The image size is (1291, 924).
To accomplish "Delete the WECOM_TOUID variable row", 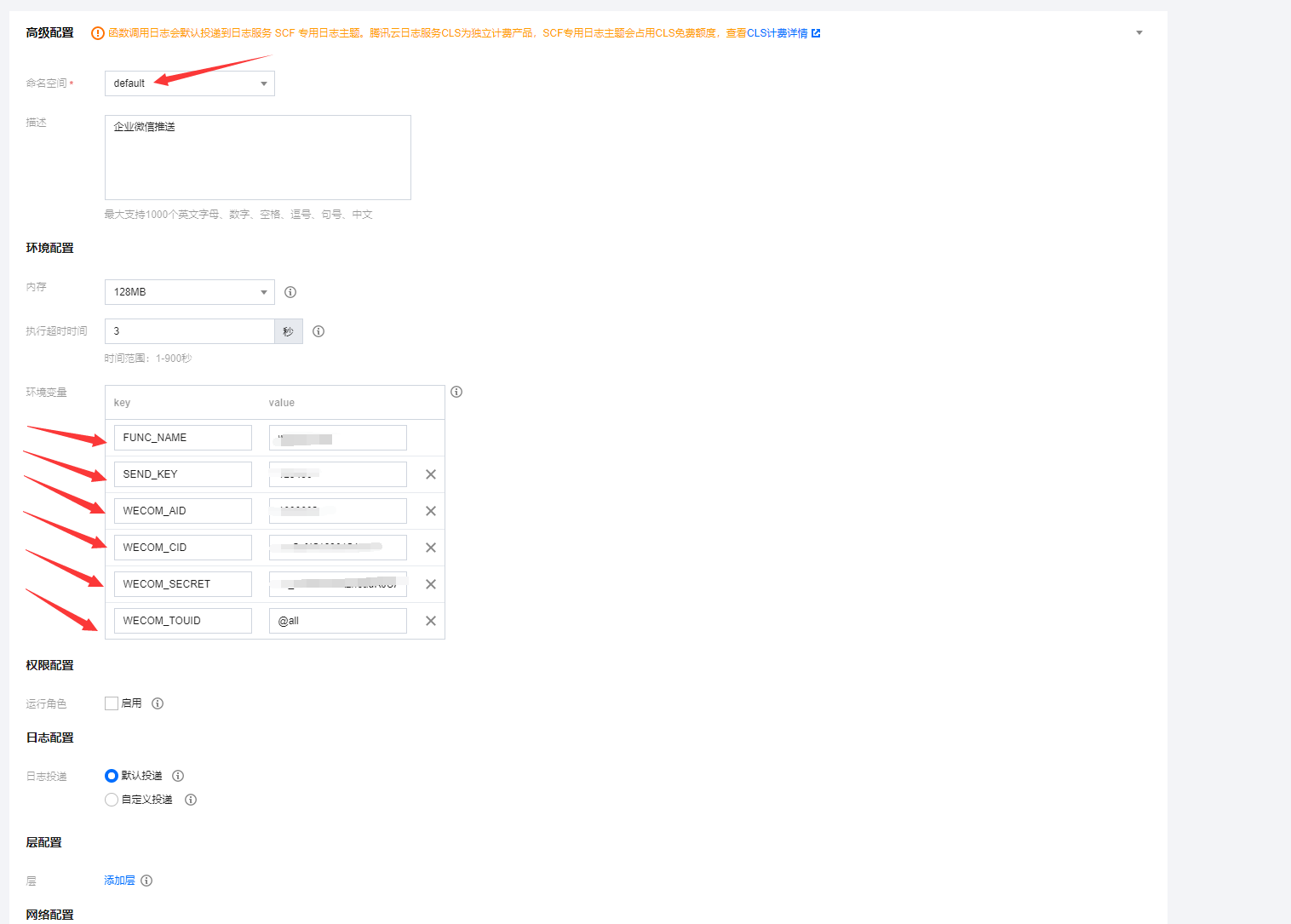I will click(431, 621).
